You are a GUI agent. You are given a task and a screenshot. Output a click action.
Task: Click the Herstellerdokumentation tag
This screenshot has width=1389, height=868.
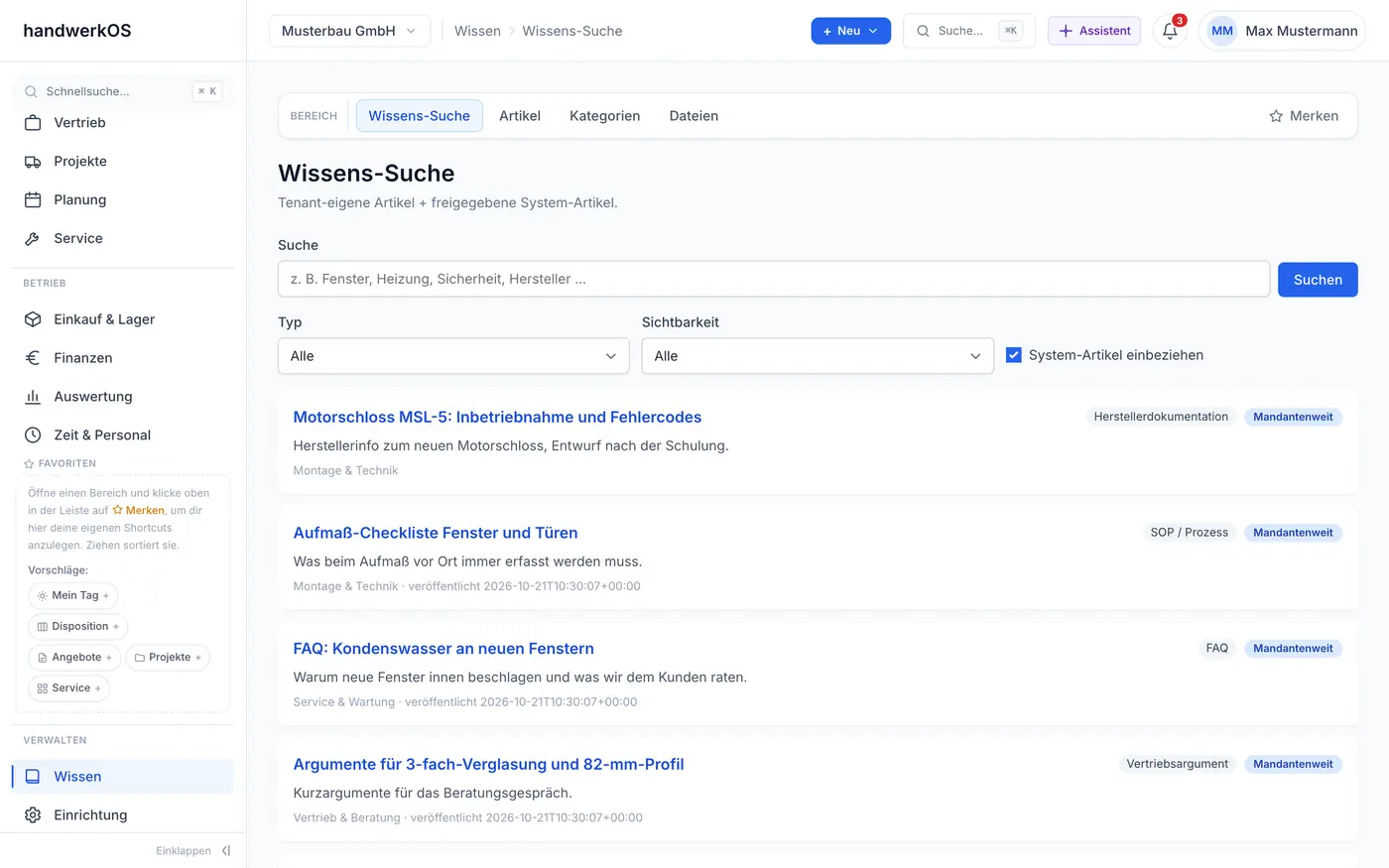coord(1161,417)
